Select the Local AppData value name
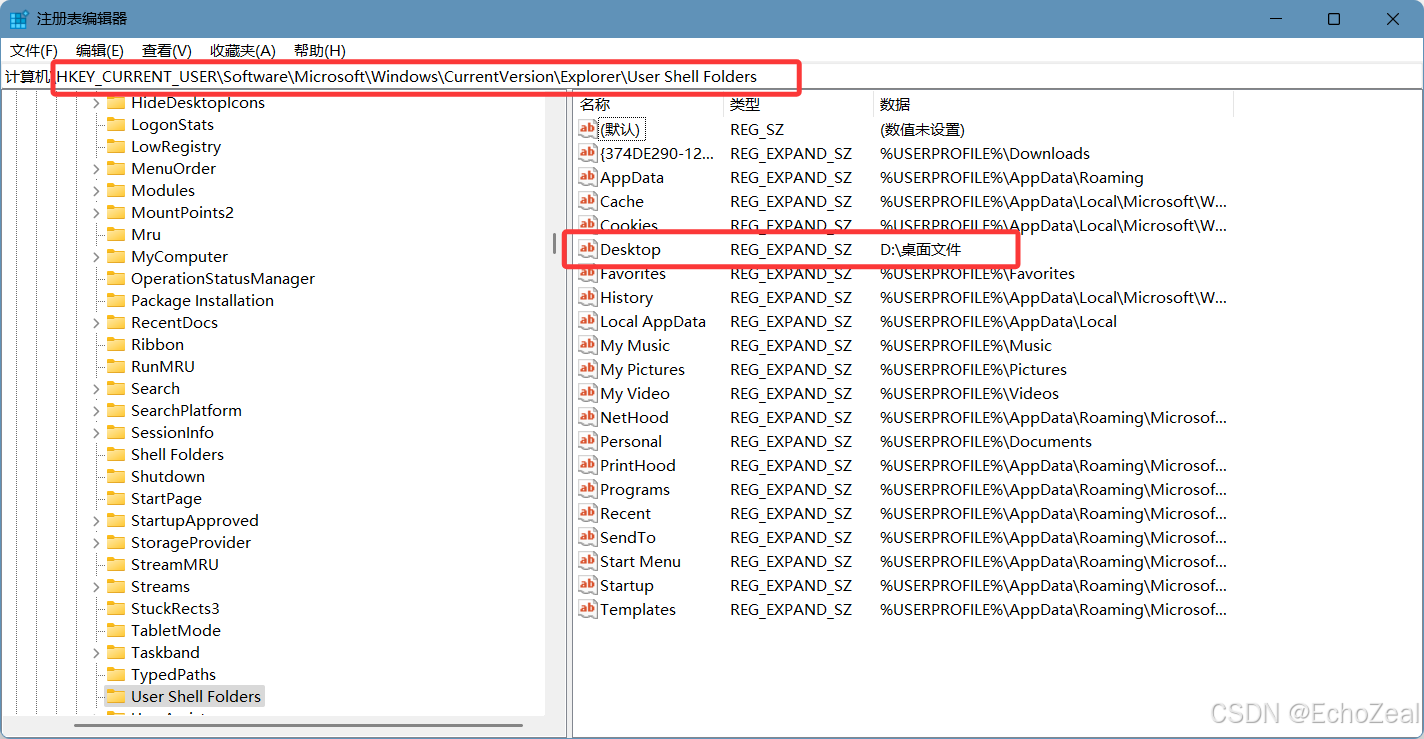Screen dimensions: 1424x739 click(653, 321)
